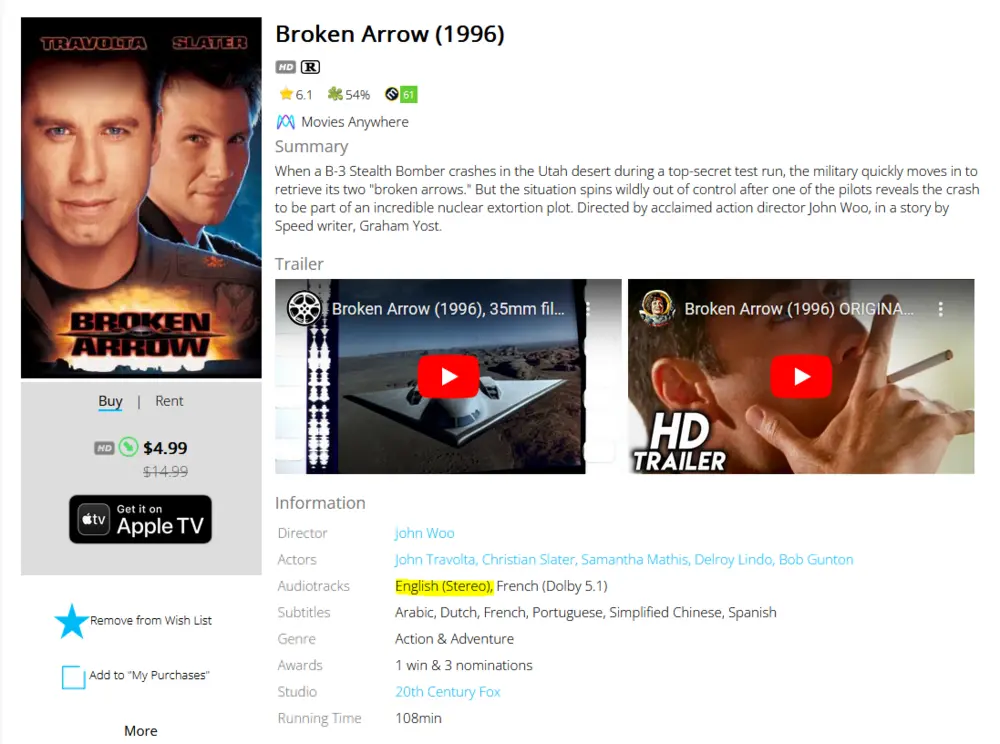Viewport: 1000px width, 744px height.
Task: Select the Buy tab
Action: pos(110,401)
